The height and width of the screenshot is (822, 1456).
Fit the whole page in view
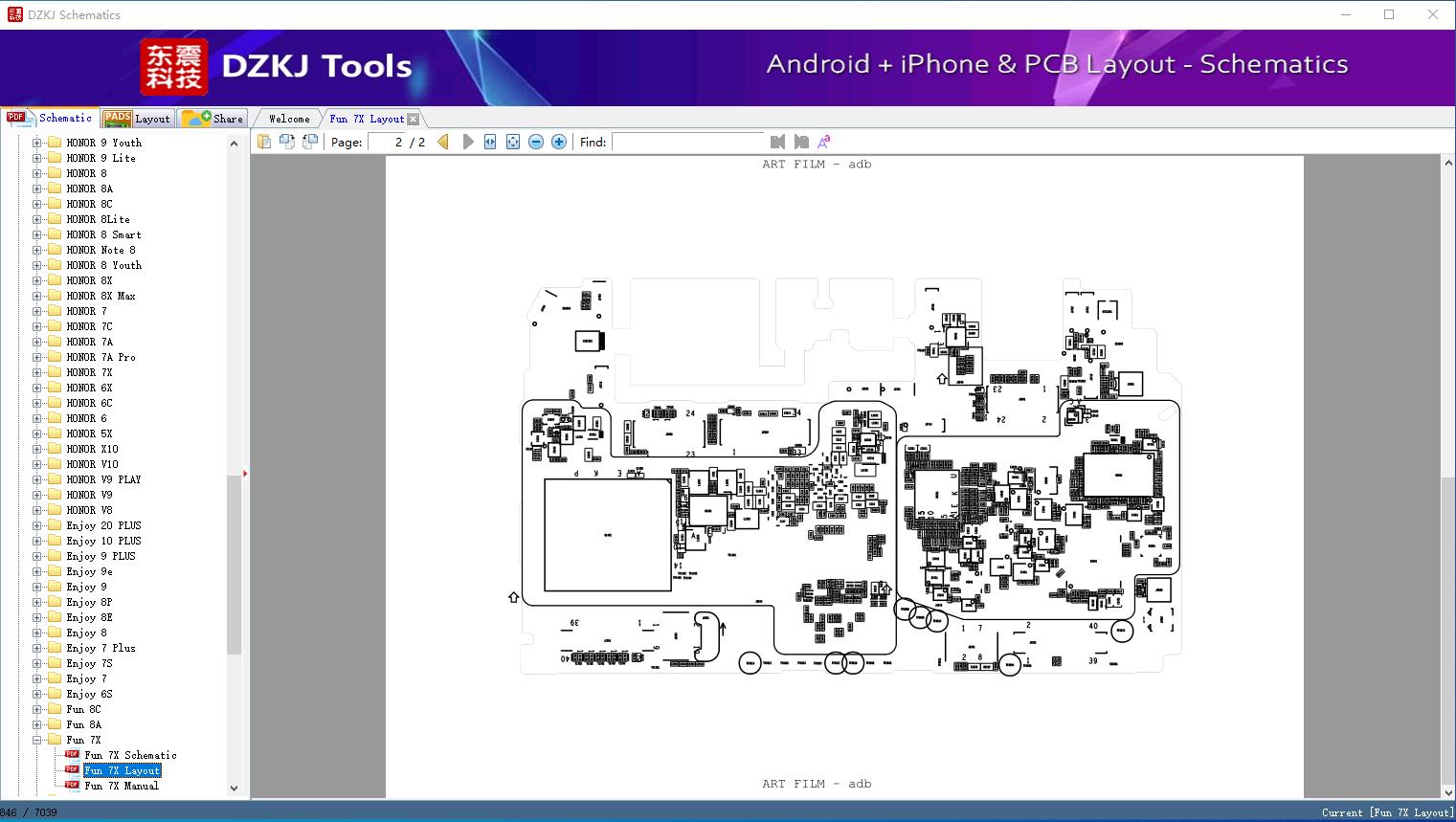tap(513, 142)
